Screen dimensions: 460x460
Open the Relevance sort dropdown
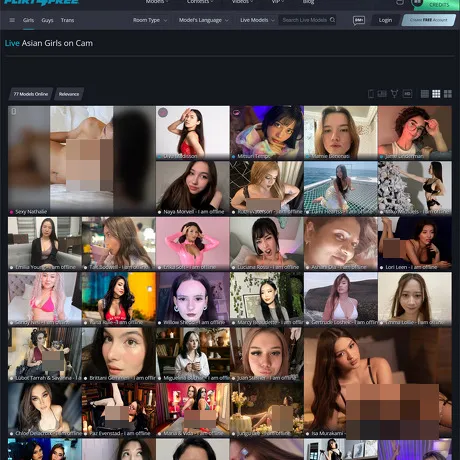(69, 94)
